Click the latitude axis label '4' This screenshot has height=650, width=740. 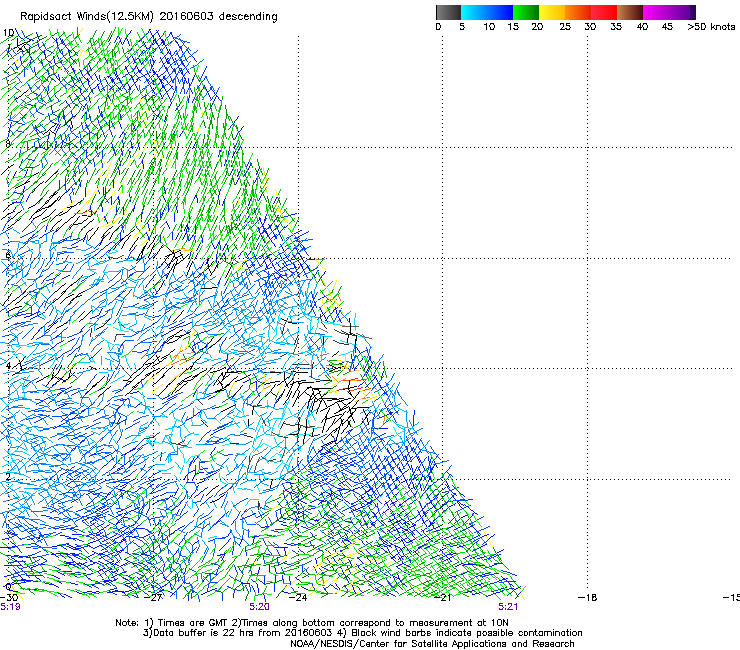pyautogui.click(x=8, y=366)
